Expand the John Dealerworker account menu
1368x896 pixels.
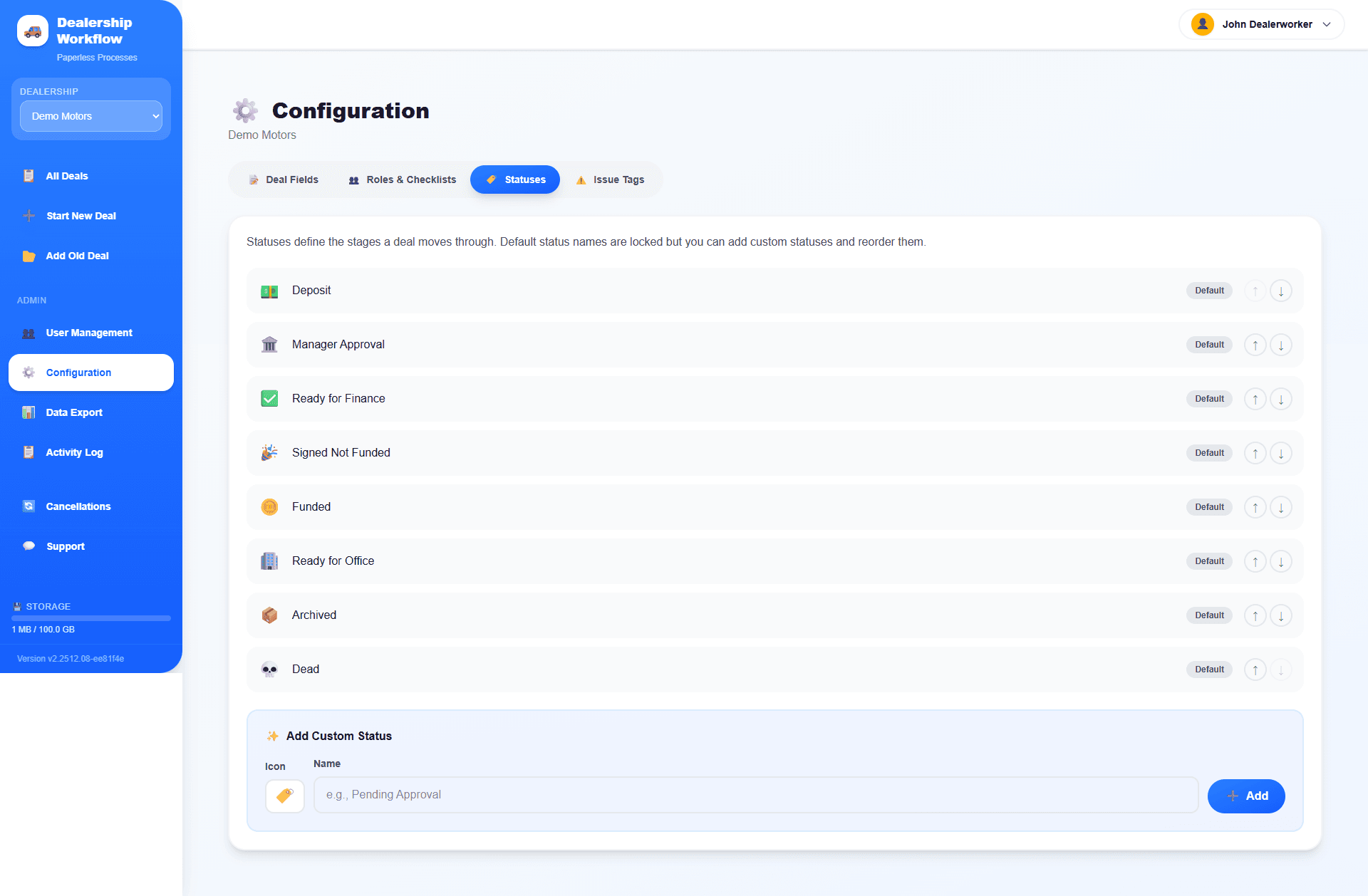point(1262,24)
